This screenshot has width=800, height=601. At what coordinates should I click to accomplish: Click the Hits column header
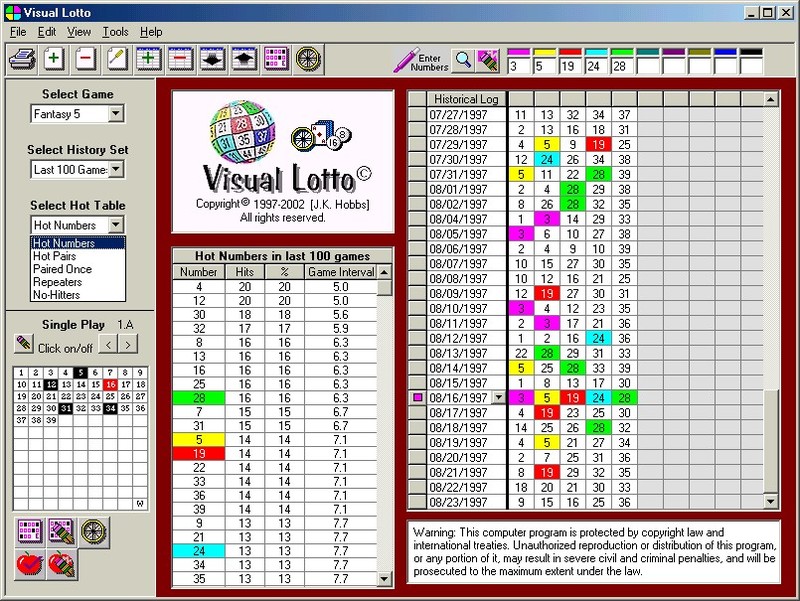(244, 272)
